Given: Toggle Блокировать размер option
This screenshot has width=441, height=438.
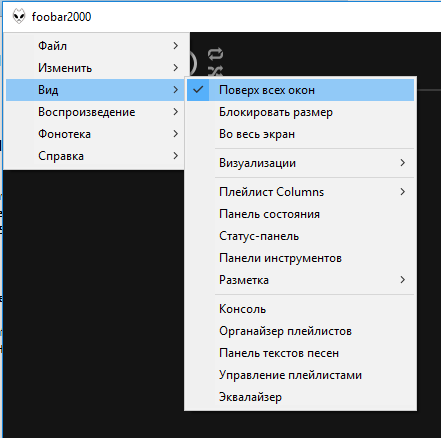Looking at the screenshot, I should (x=300, y=112).
